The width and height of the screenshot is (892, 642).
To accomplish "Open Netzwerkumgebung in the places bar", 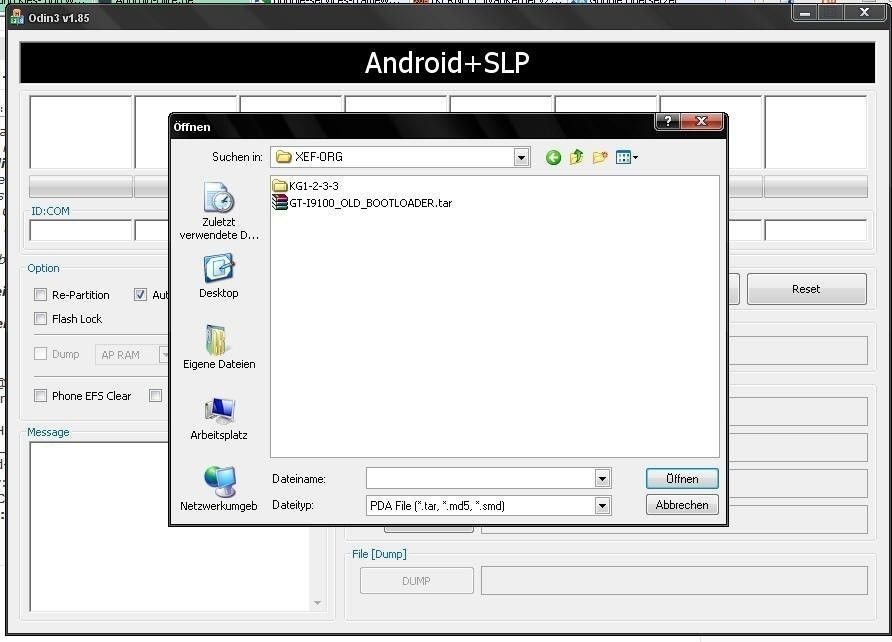I will 219,489.
